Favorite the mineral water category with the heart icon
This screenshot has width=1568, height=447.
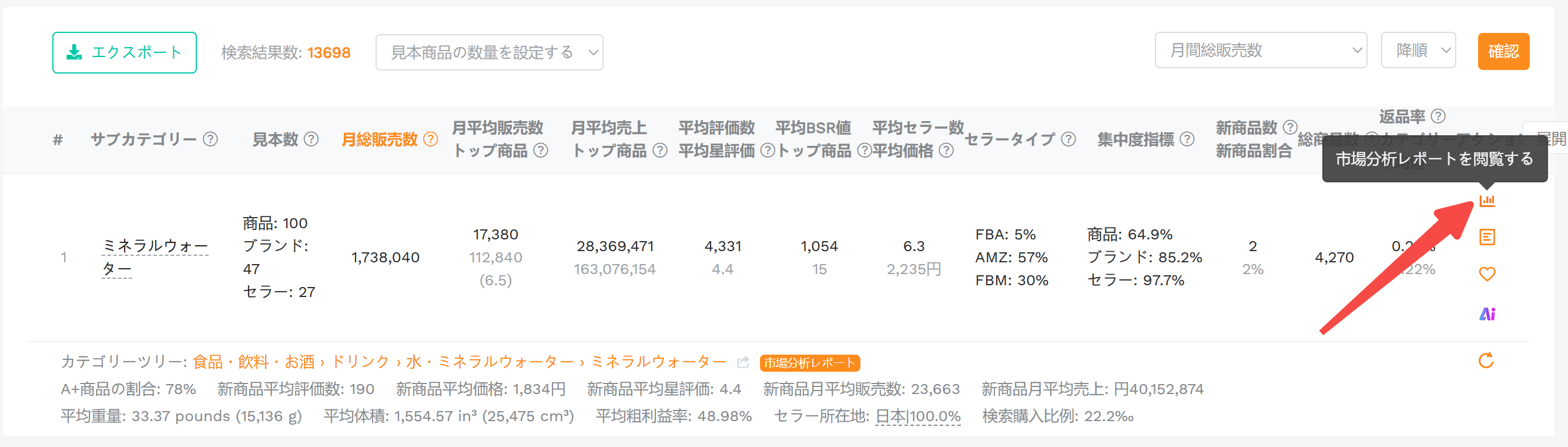click(1486, 274)
